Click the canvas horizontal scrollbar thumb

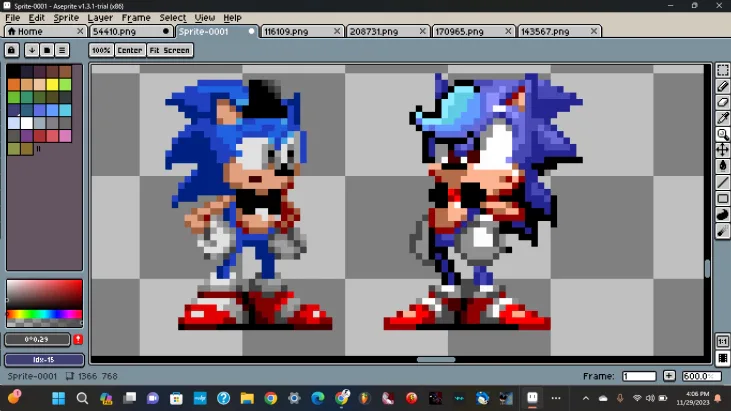[436, 360]
